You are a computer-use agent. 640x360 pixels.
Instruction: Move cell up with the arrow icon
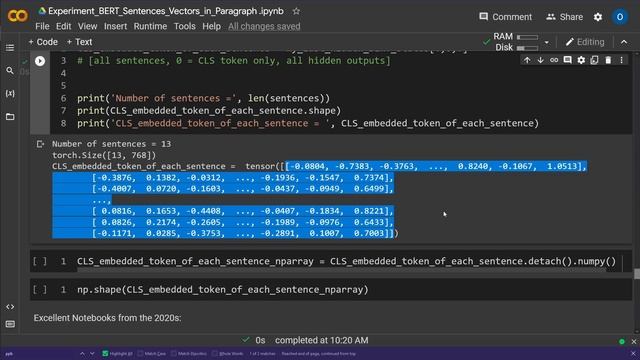pyautogui.click(x=527, y=60)
